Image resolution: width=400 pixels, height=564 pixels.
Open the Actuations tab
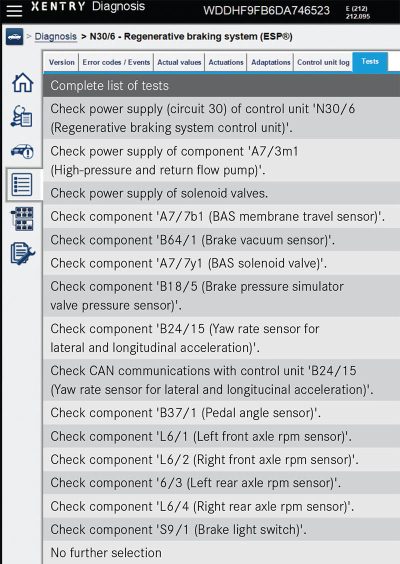[x=226, y=62]
